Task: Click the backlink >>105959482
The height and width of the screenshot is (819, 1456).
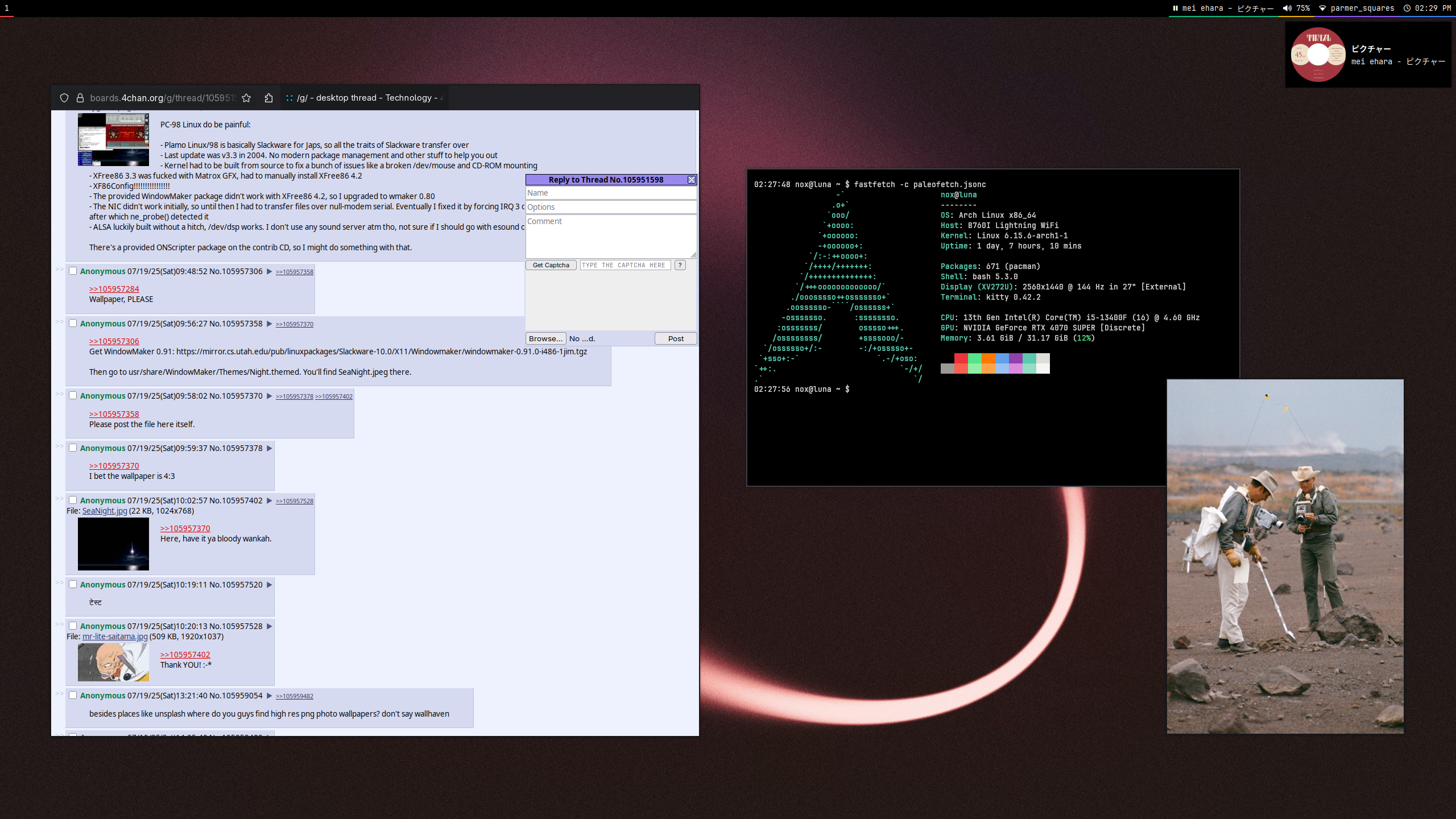Action: tap(295, 696)
